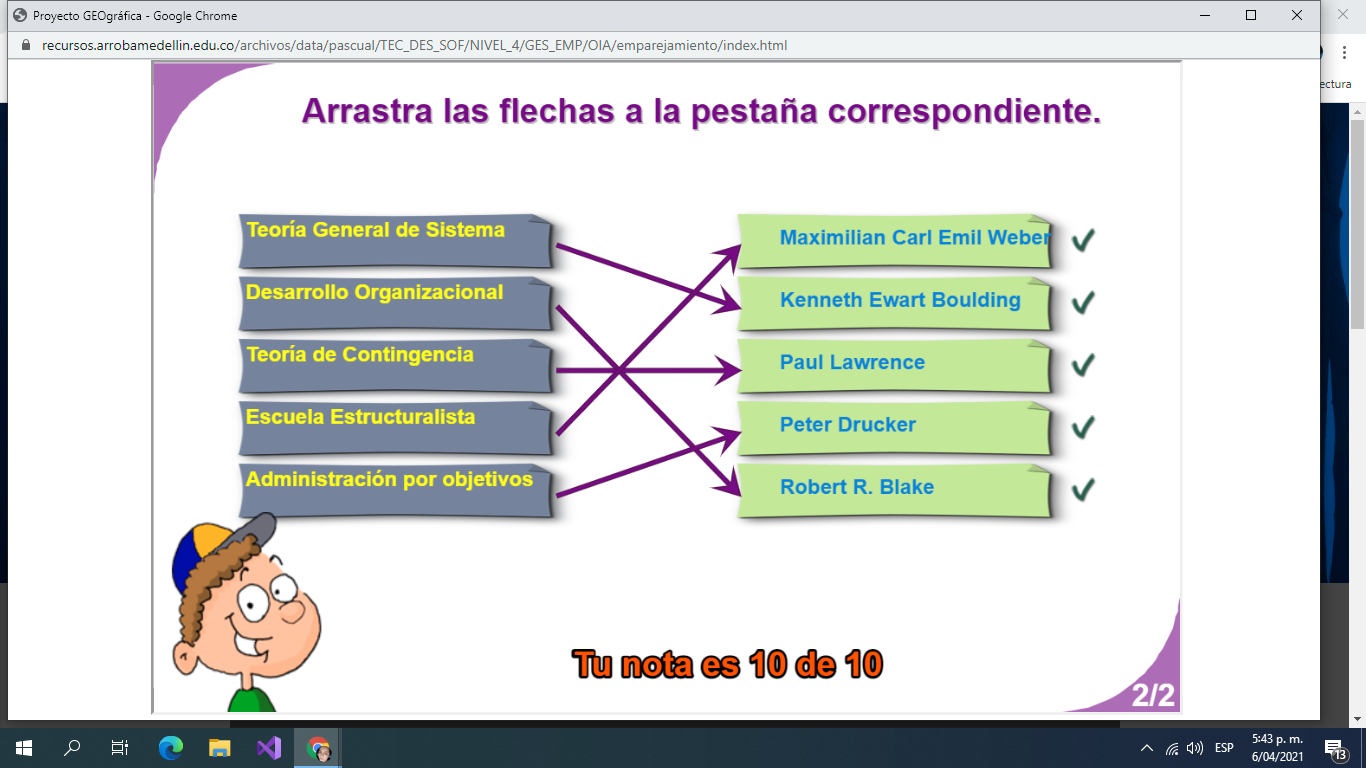Viewport: 1366px width, 768px height.
Task: Open network Wi-Fi settings in tray
Action: tap(1171, 748)
